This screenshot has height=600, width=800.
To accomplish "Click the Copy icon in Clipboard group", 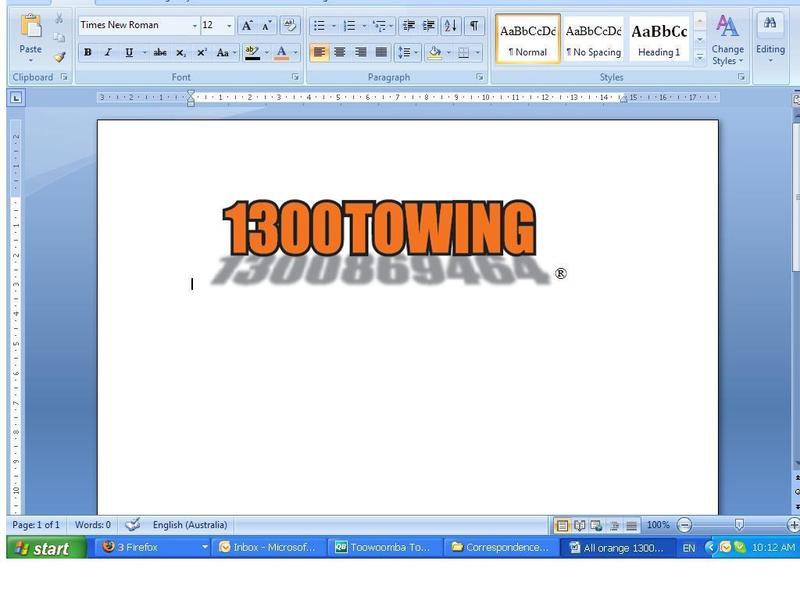I will click(59, 38).
